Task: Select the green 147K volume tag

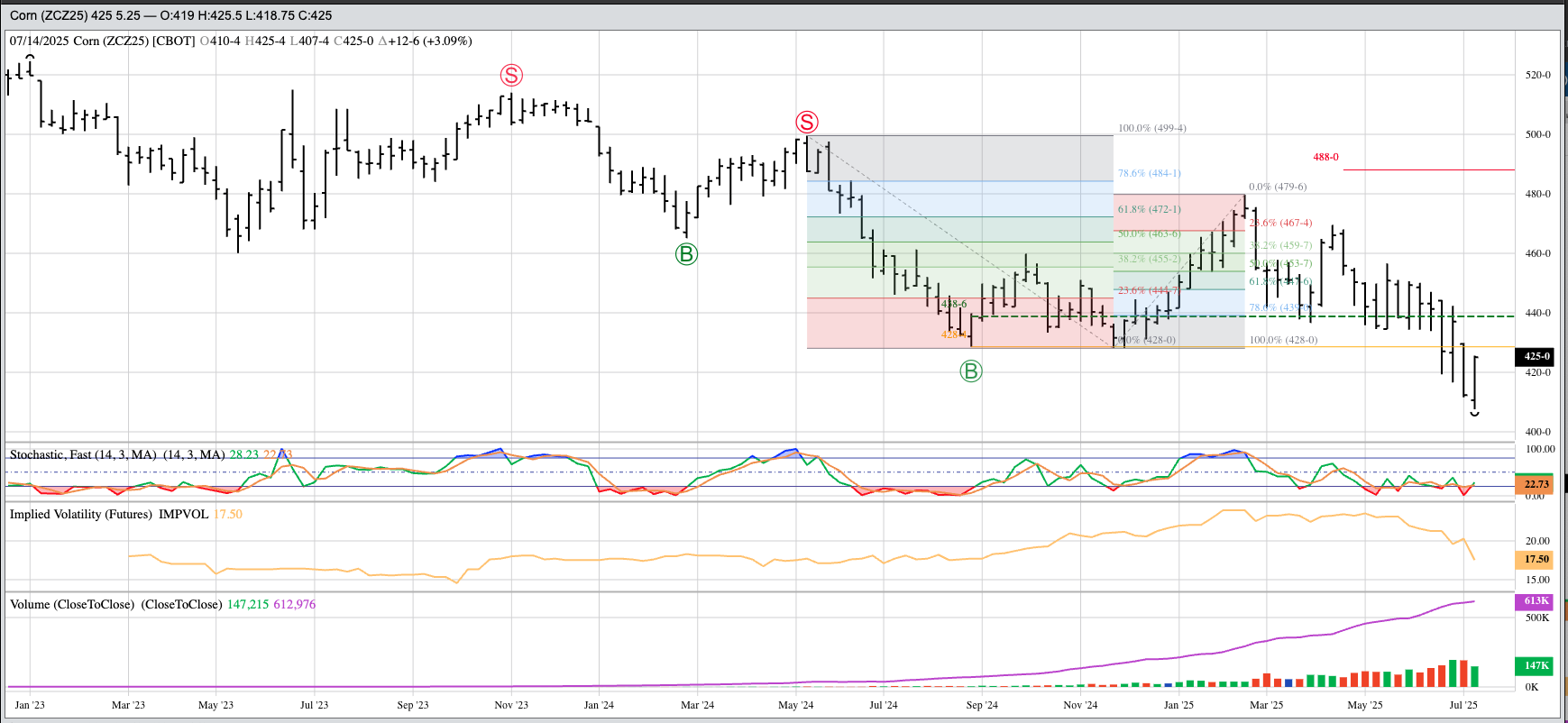Action: click(x=1536, y=665)
